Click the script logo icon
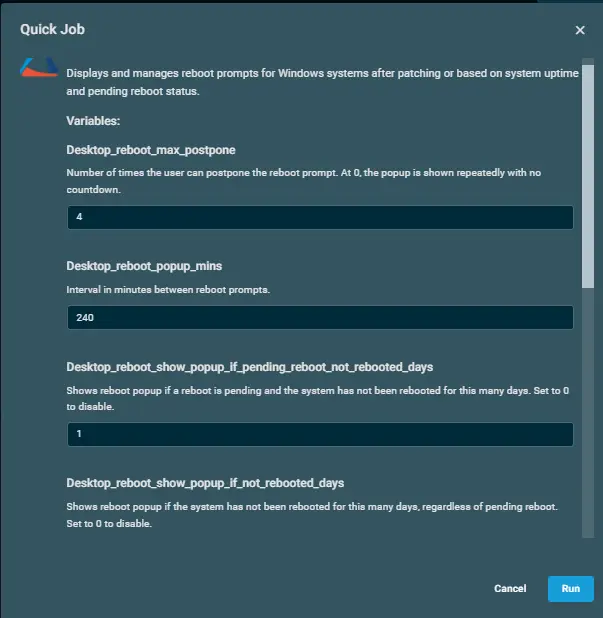The image size is (603, 618). pyautogui.click(x=39, y=70)
